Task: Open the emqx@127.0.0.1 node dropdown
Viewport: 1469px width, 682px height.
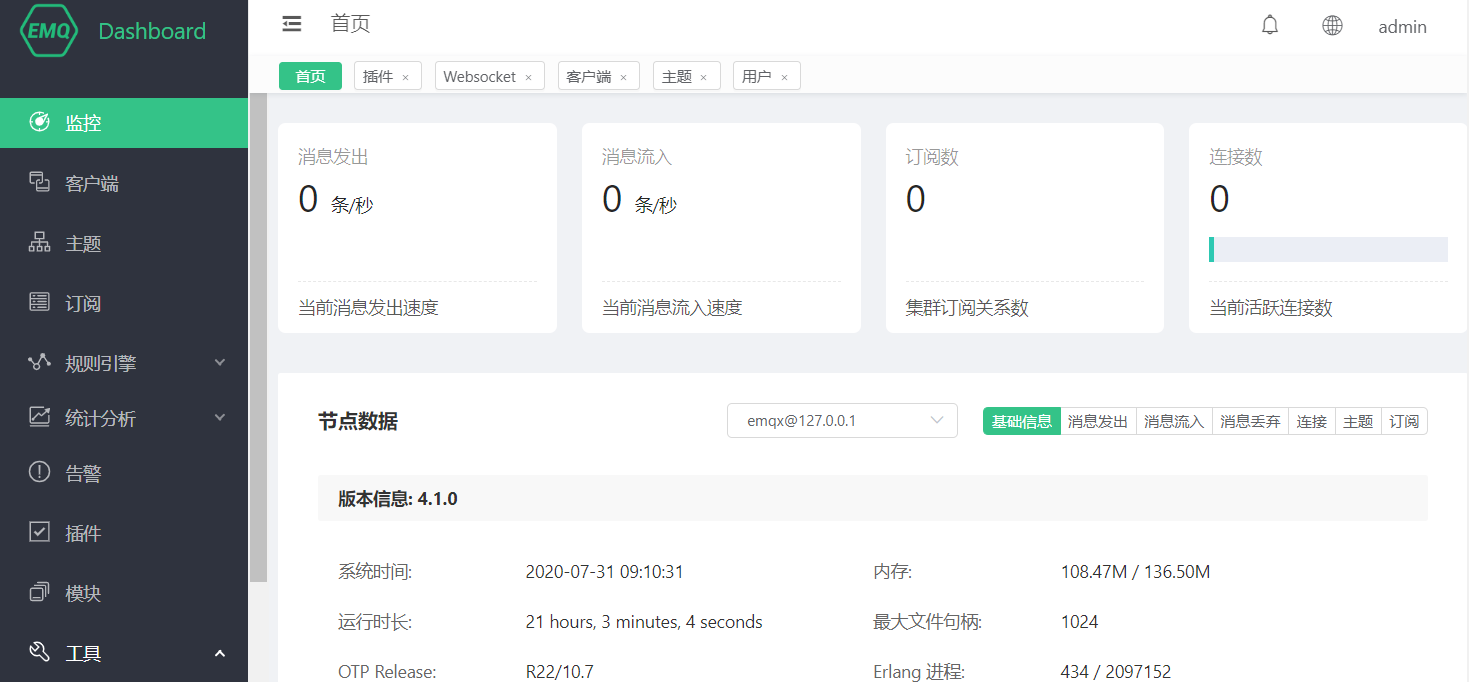Action: tap(842, 421)
